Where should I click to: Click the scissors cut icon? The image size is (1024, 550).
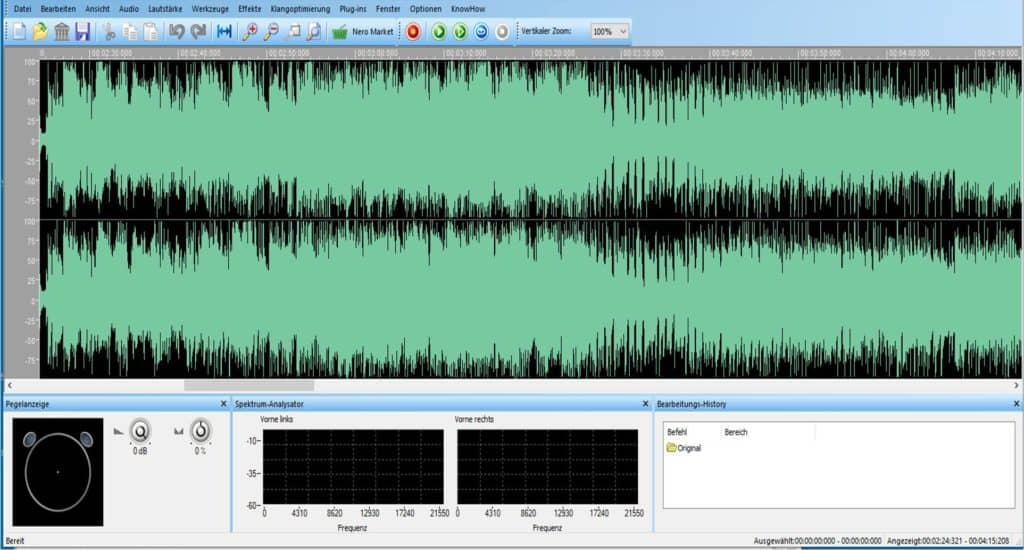[x=109, y=32]
